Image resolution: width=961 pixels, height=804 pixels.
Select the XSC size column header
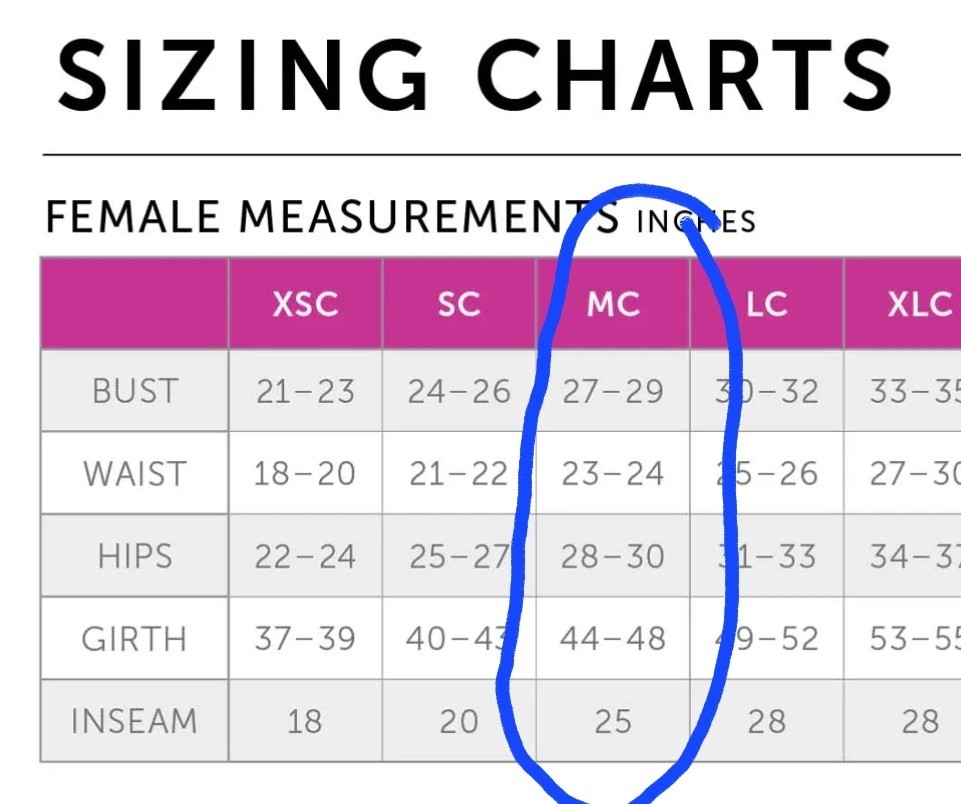[x=305, y=304]
